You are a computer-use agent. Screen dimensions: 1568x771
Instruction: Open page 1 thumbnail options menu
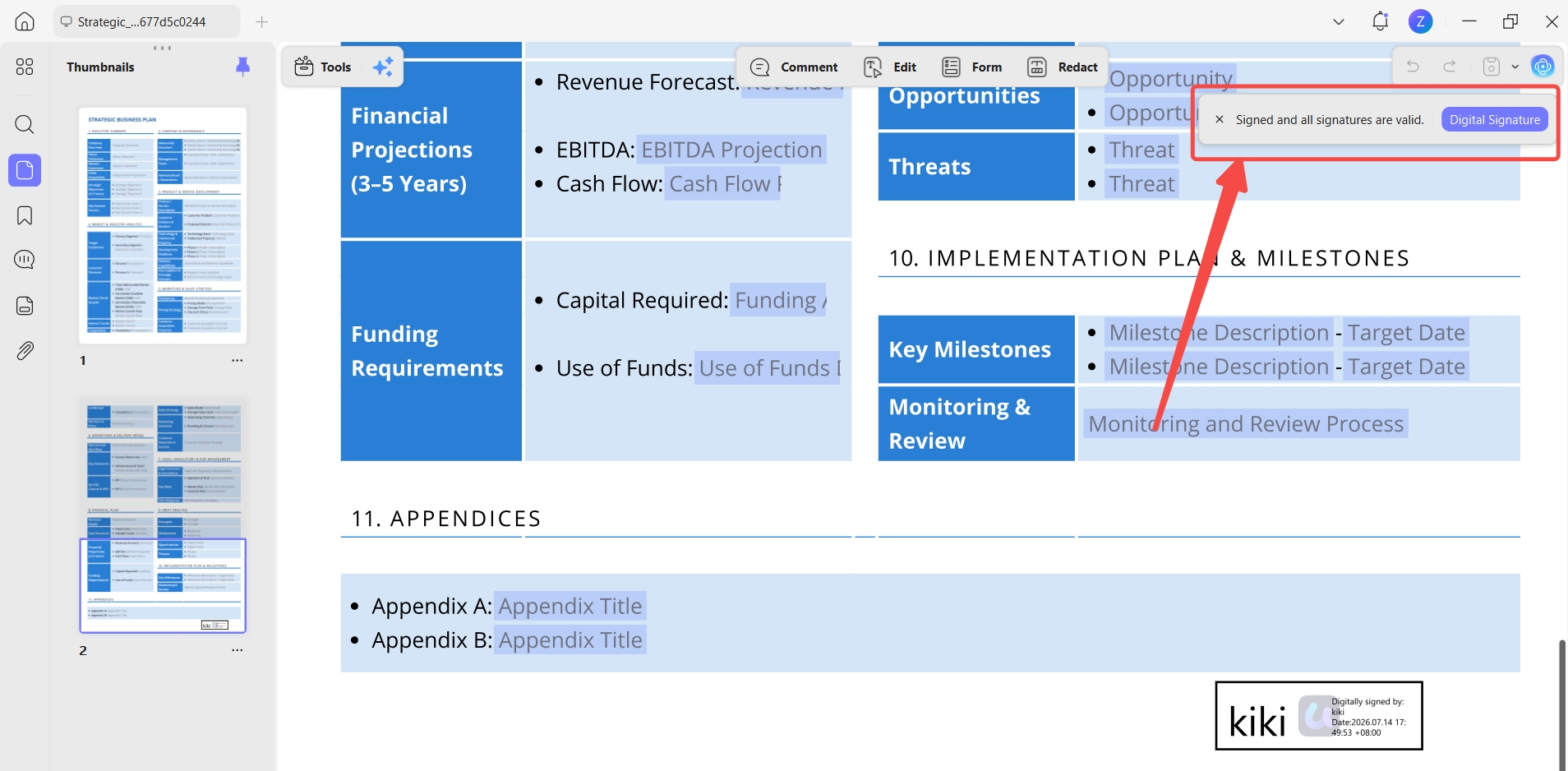point(237,360)
